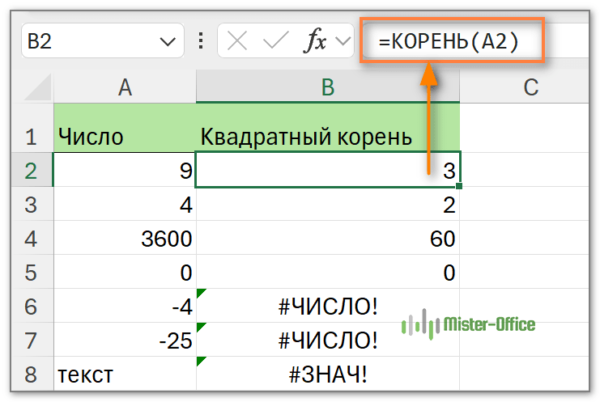
Task: Click the three-dot handle beside the Name Box
Action: tap(201, 41)
